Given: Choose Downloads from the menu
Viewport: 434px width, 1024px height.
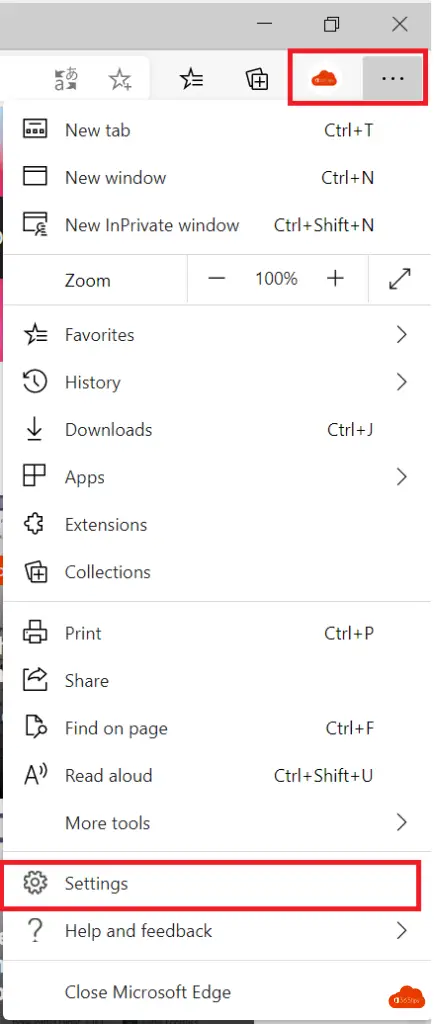Looking at the screenshot, I should (215, 430).
